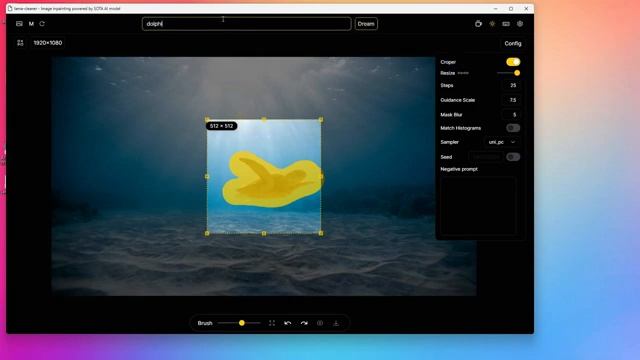
Task: Click the show original image icon
Action: (x=320, y=323)
